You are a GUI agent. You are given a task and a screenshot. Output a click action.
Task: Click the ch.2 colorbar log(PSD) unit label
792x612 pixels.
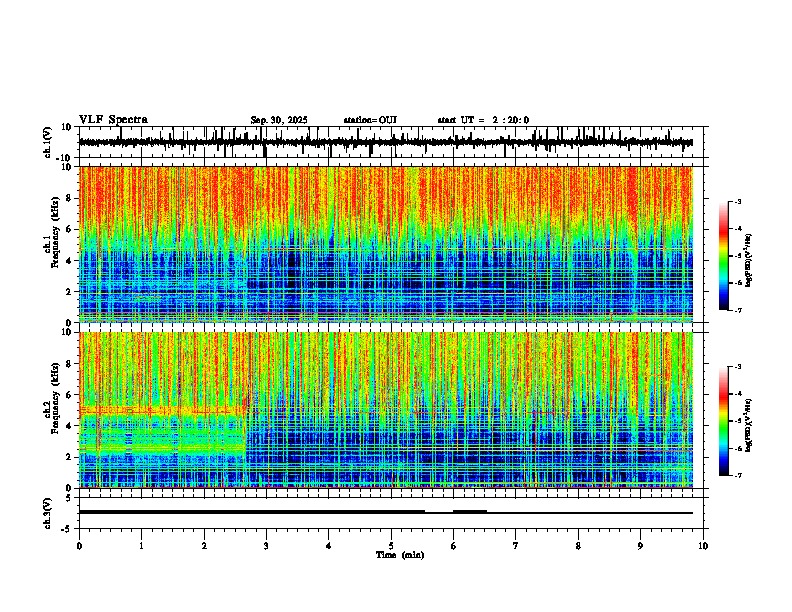749,425
